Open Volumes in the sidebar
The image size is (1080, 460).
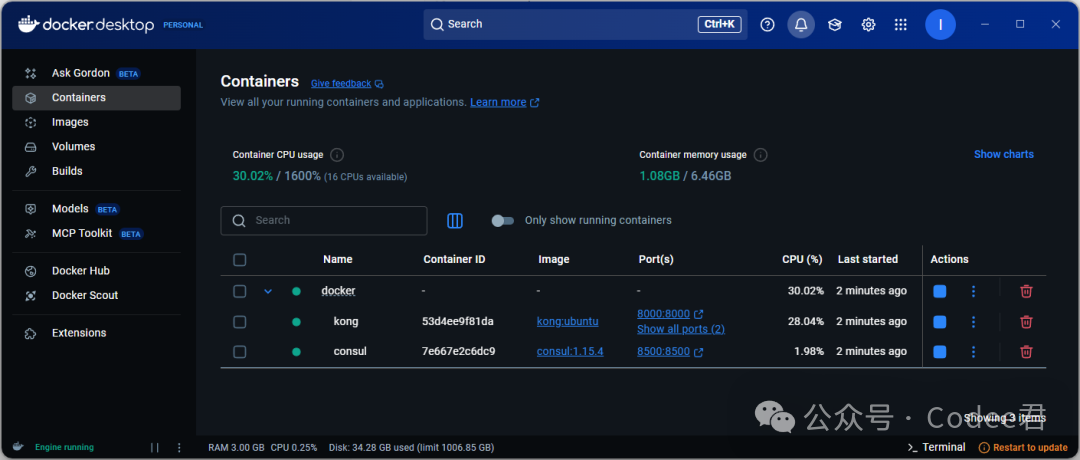tap(96, 147)
